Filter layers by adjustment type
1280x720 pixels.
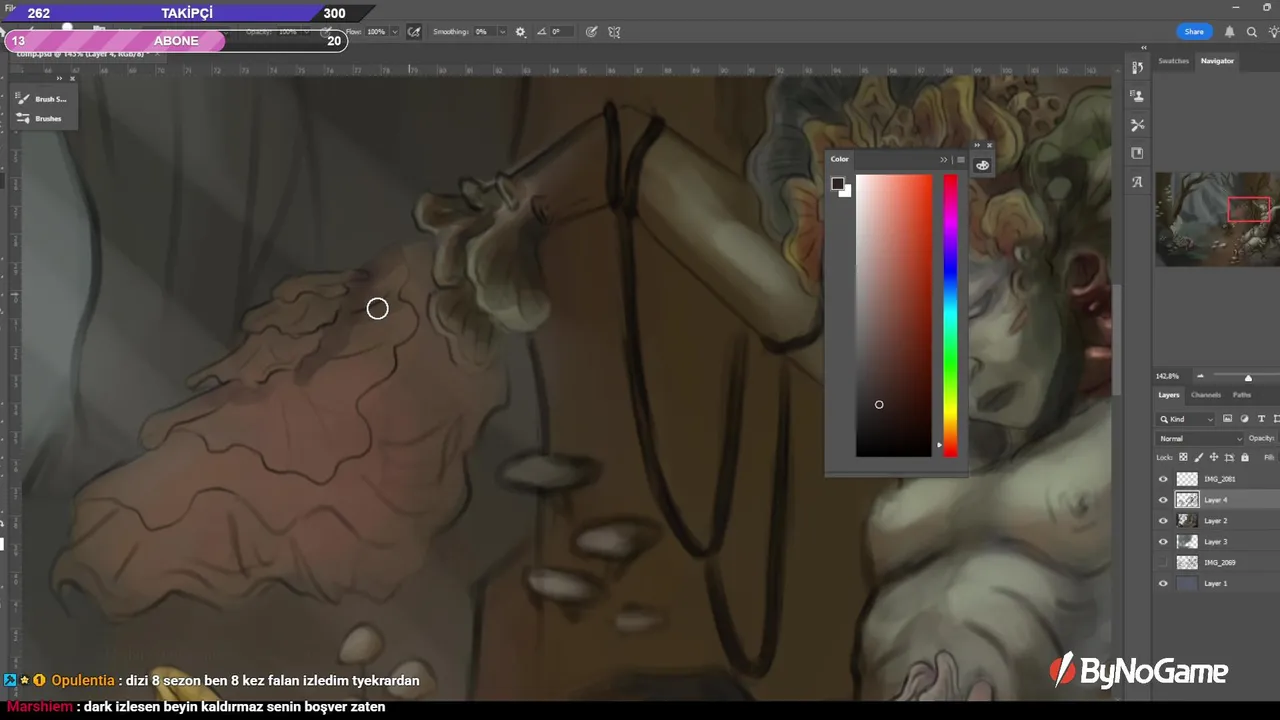coord(1244,419)
